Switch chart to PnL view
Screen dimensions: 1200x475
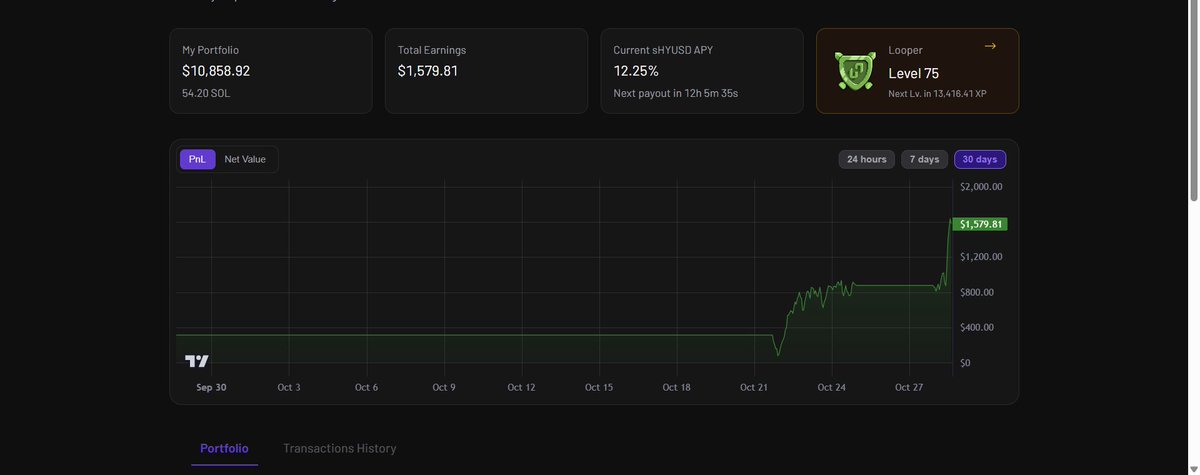click(x=197, y=159)
